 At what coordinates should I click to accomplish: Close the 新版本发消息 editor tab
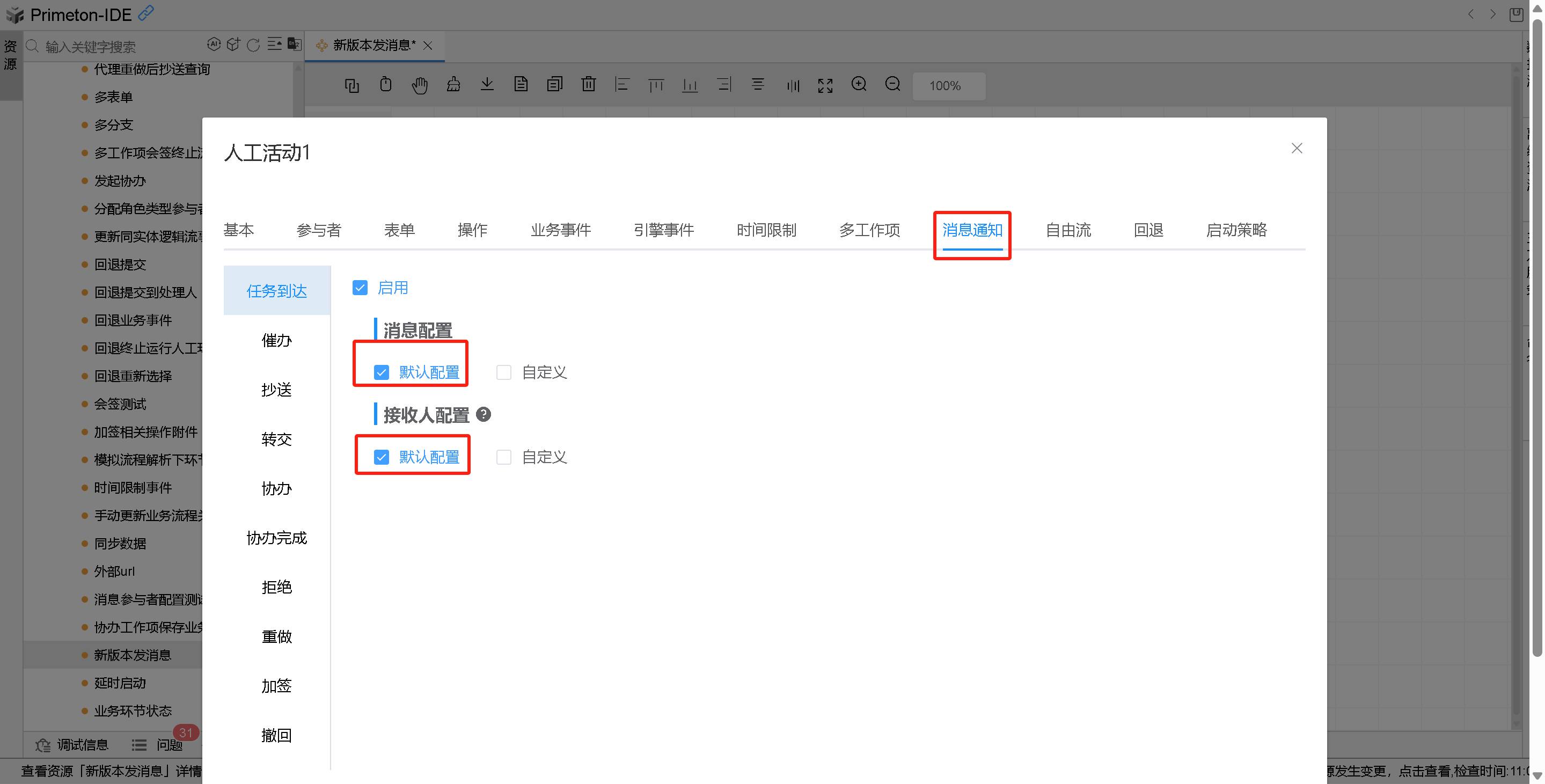(428, 46)
